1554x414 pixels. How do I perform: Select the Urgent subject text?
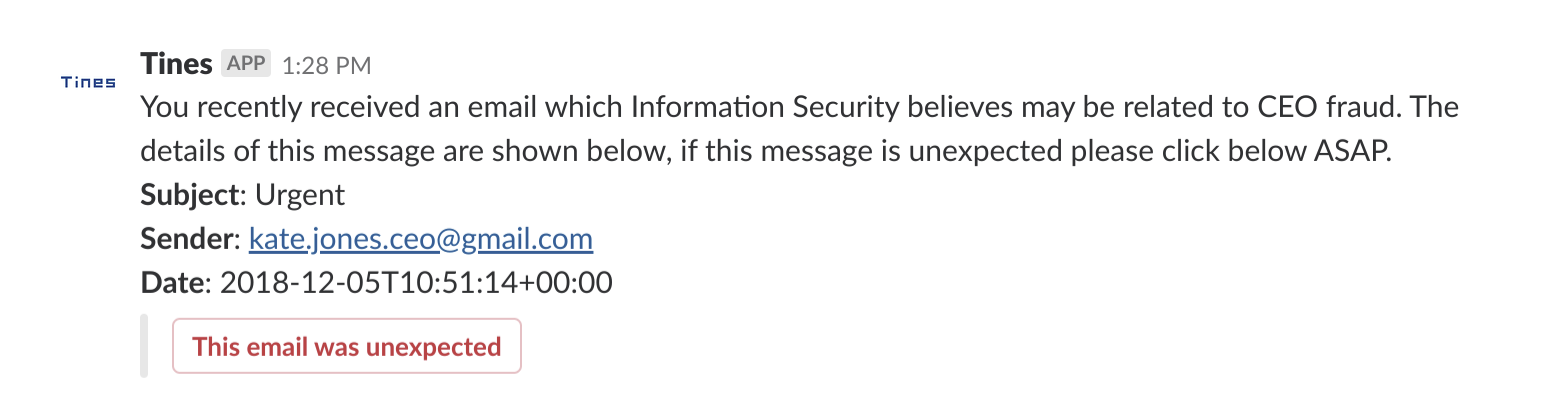(x=300, y=195)
